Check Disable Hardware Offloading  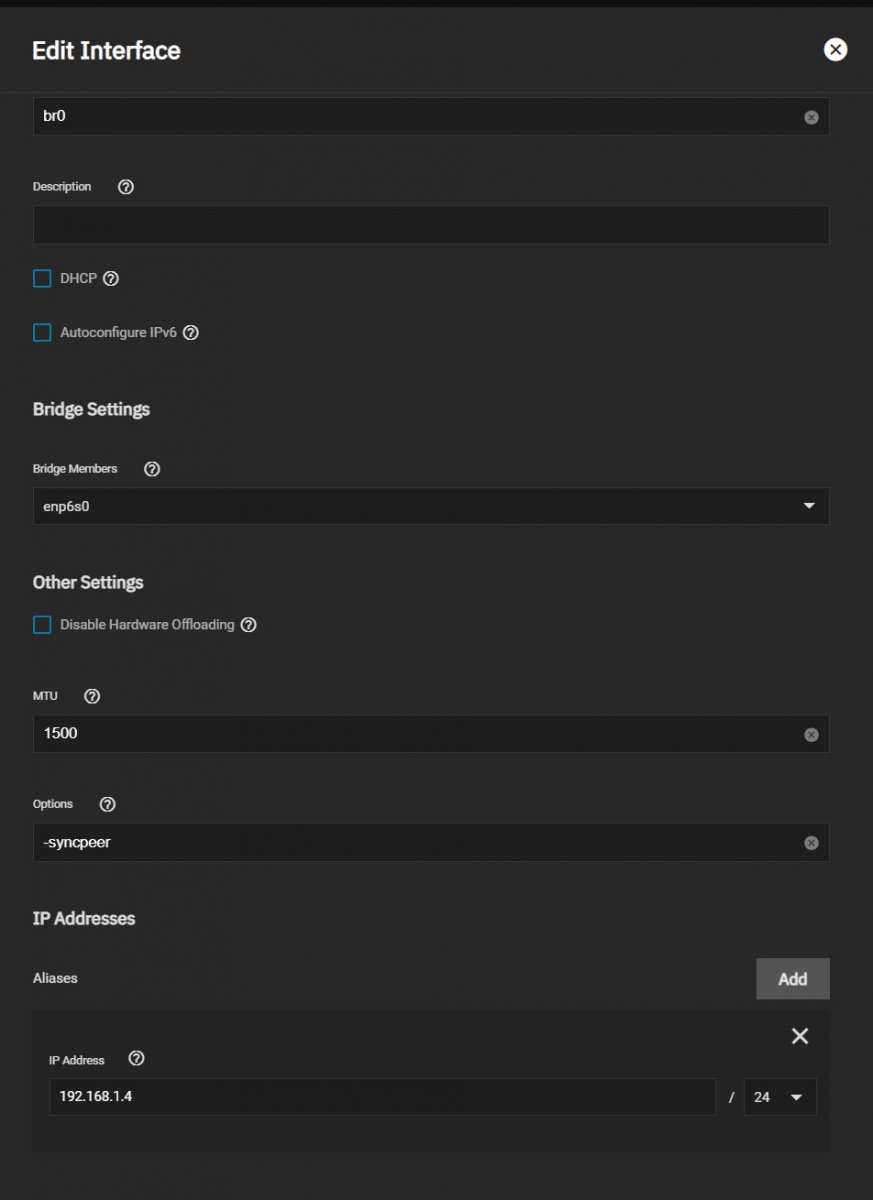point(42,625)
